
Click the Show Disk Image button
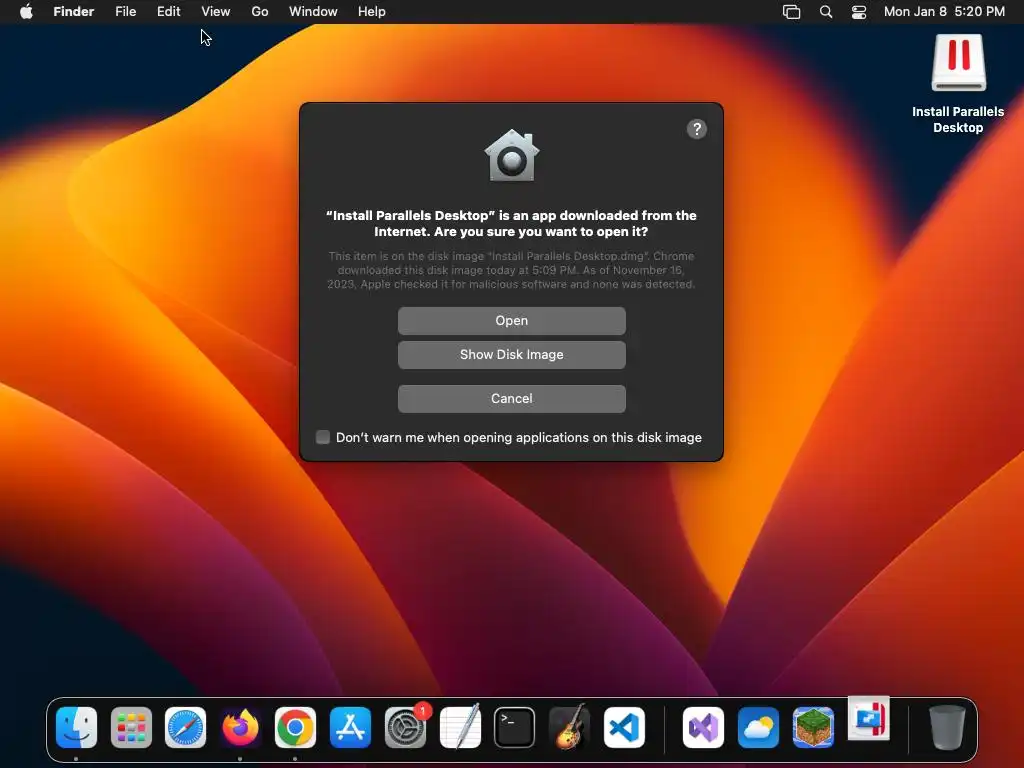tap(511, 355)
